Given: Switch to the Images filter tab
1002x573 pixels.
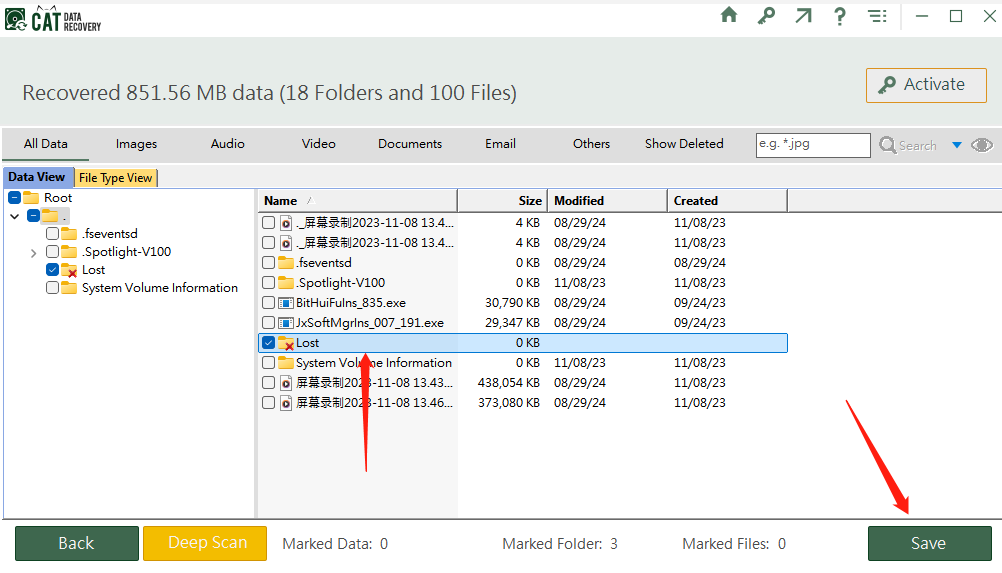Looking at the screenshot, I should pyautogui.click(x=136, y=144).
